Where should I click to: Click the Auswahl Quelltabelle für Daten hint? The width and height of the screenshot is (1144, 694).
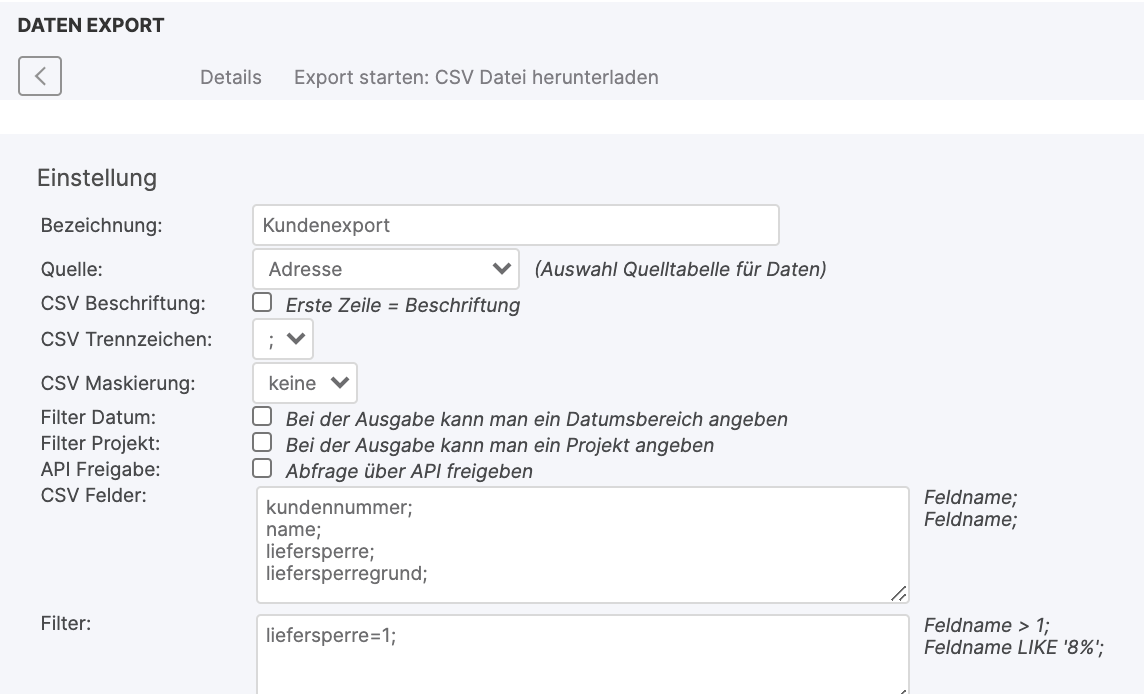click(680, 269)
